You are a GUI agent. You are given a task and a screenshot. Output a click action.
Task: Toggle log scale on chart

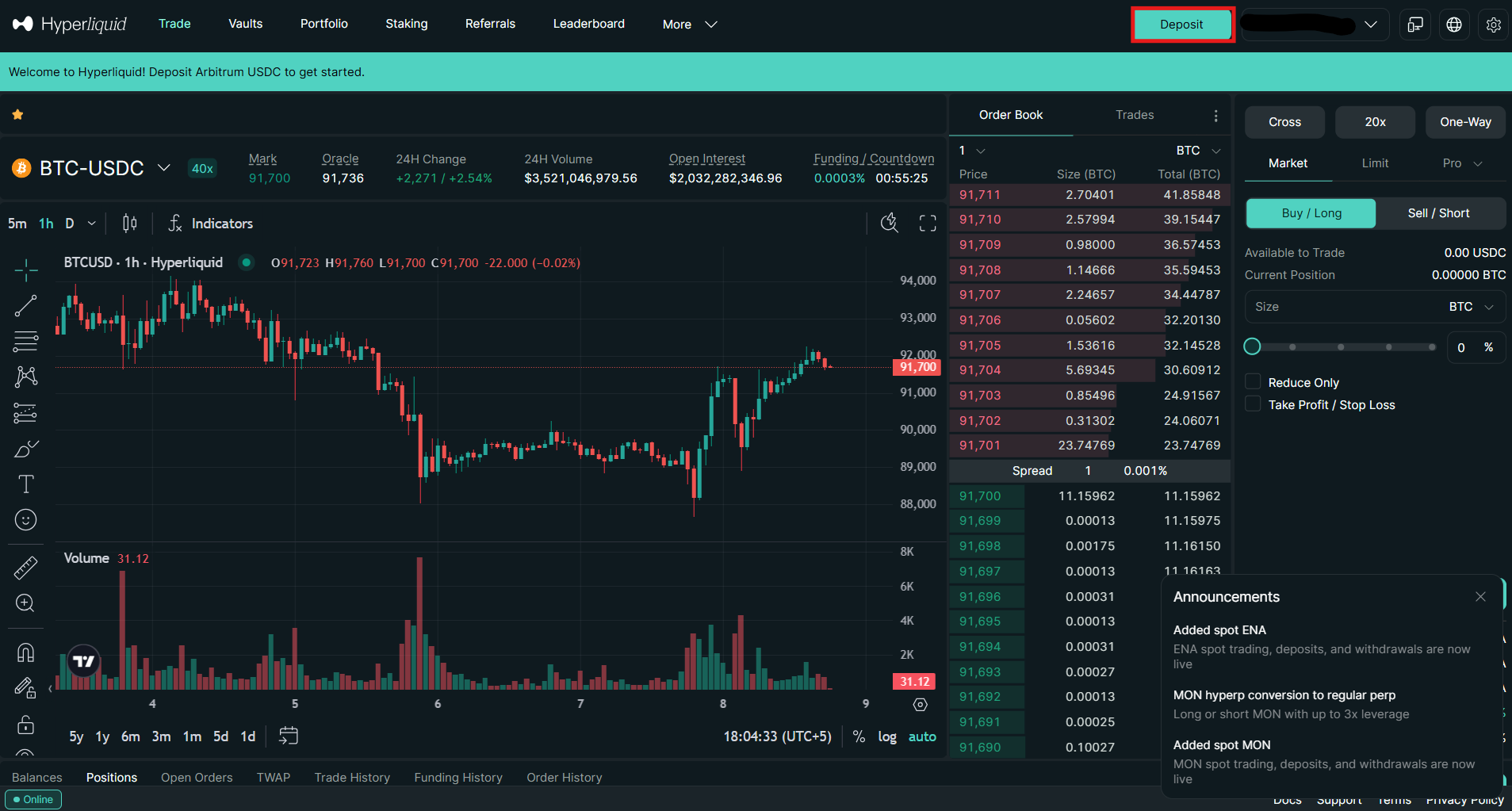(x=886, y=736)
